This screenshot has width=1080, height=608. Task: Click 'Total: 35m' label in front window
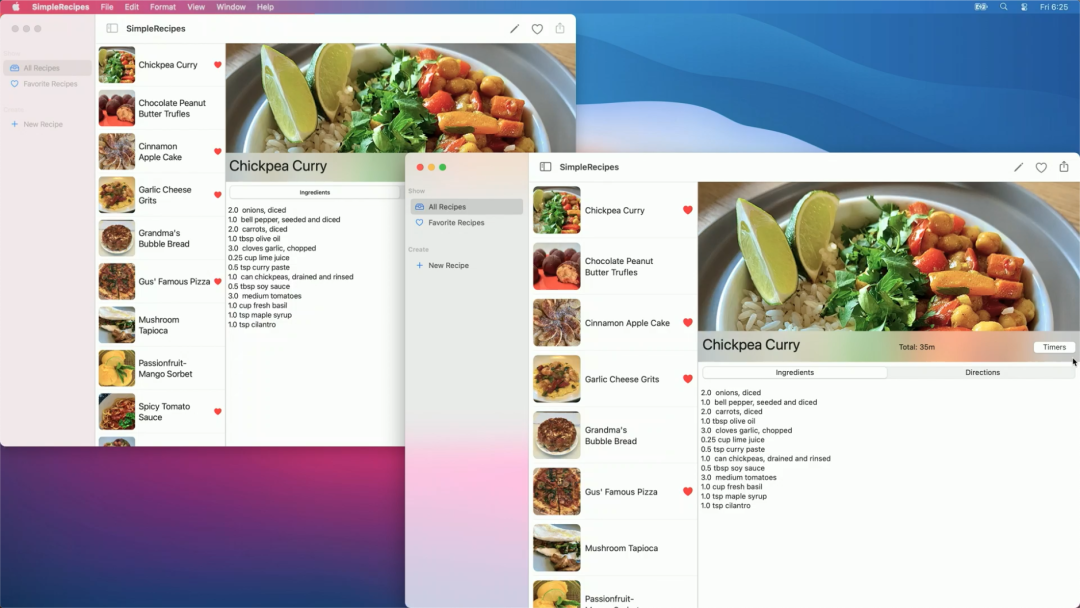917,347
